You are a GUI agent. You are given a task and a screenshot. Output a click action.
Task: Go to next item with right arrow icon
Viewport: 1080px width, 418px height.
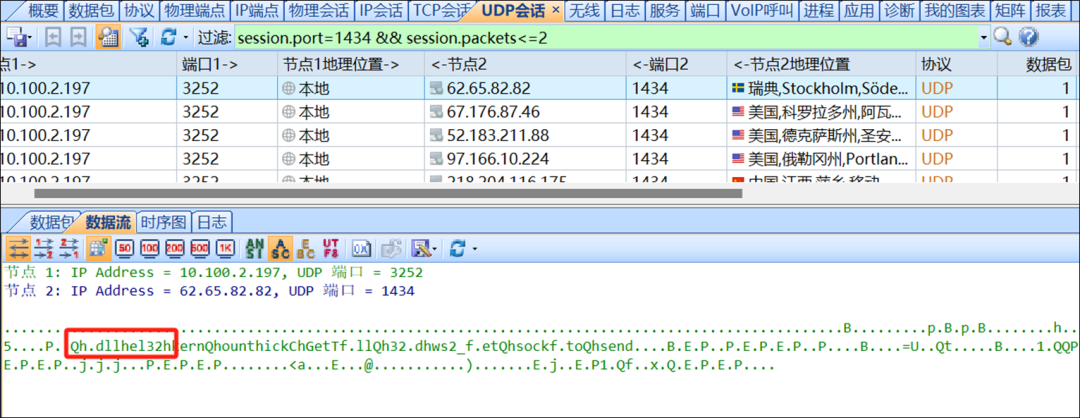(x=77, y=37)
